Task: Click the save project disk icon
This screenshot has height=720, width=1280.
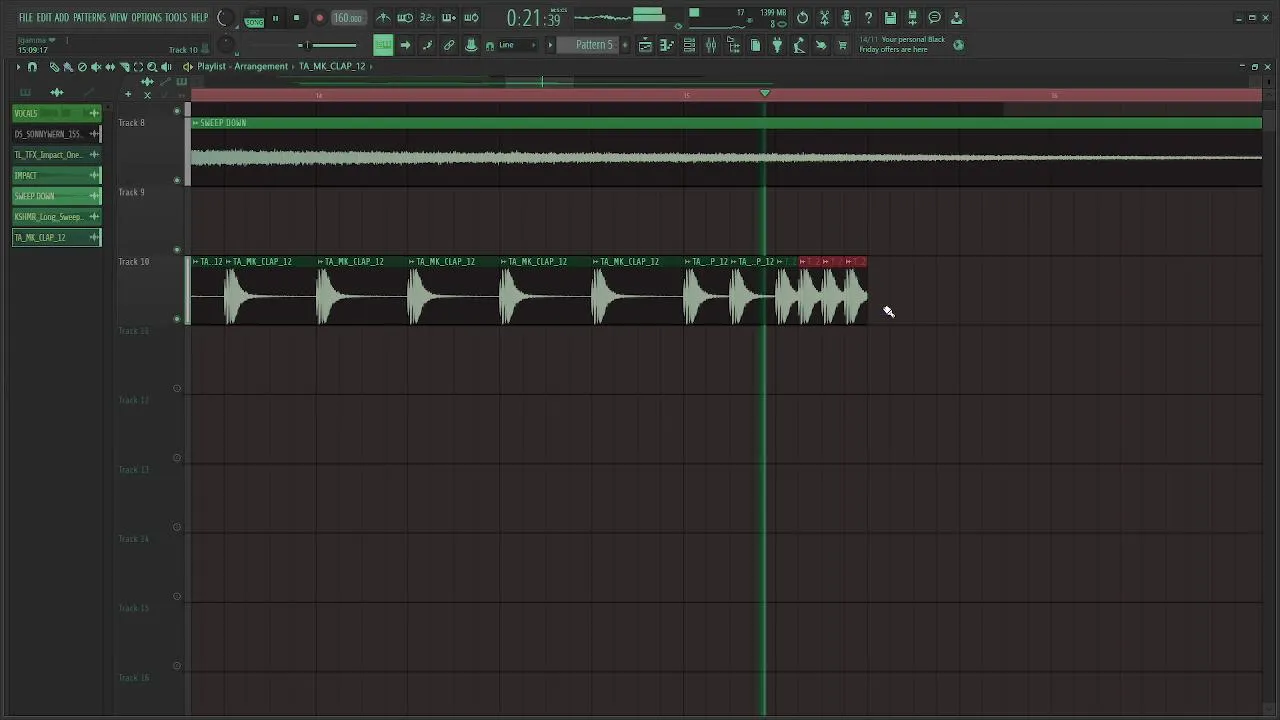Action: click(x=890, y=18)
